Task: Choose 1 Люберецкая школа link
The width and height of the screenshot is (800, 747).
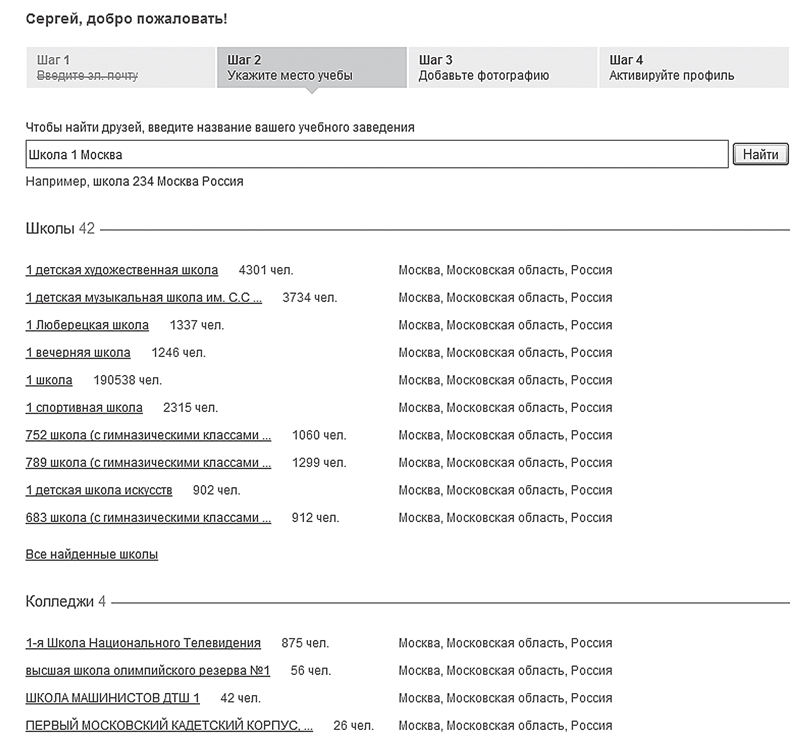Action: (x=88, y=325)
